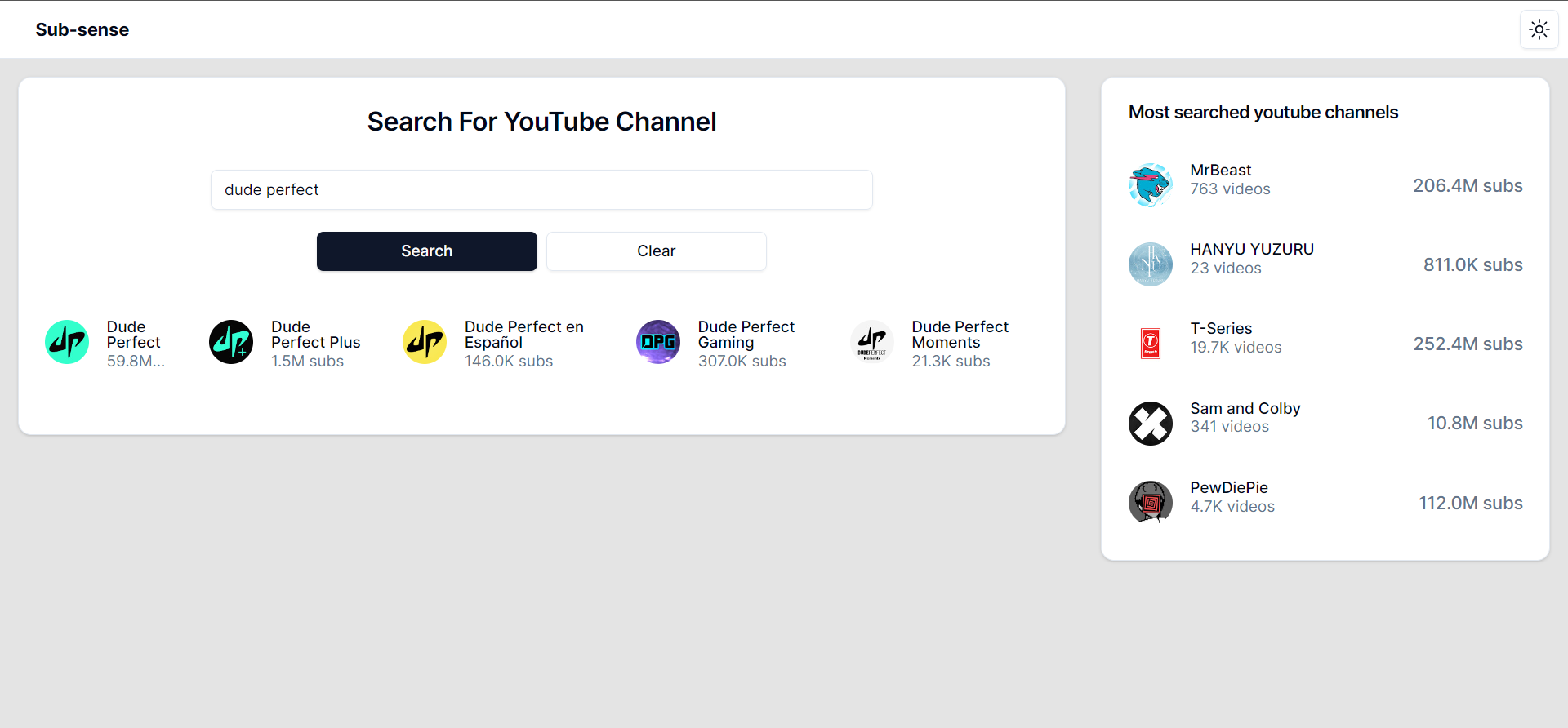1568x728 pixels.
Task: Toggle the light/dark theme sun icon
Action: tap(1539, 29)
